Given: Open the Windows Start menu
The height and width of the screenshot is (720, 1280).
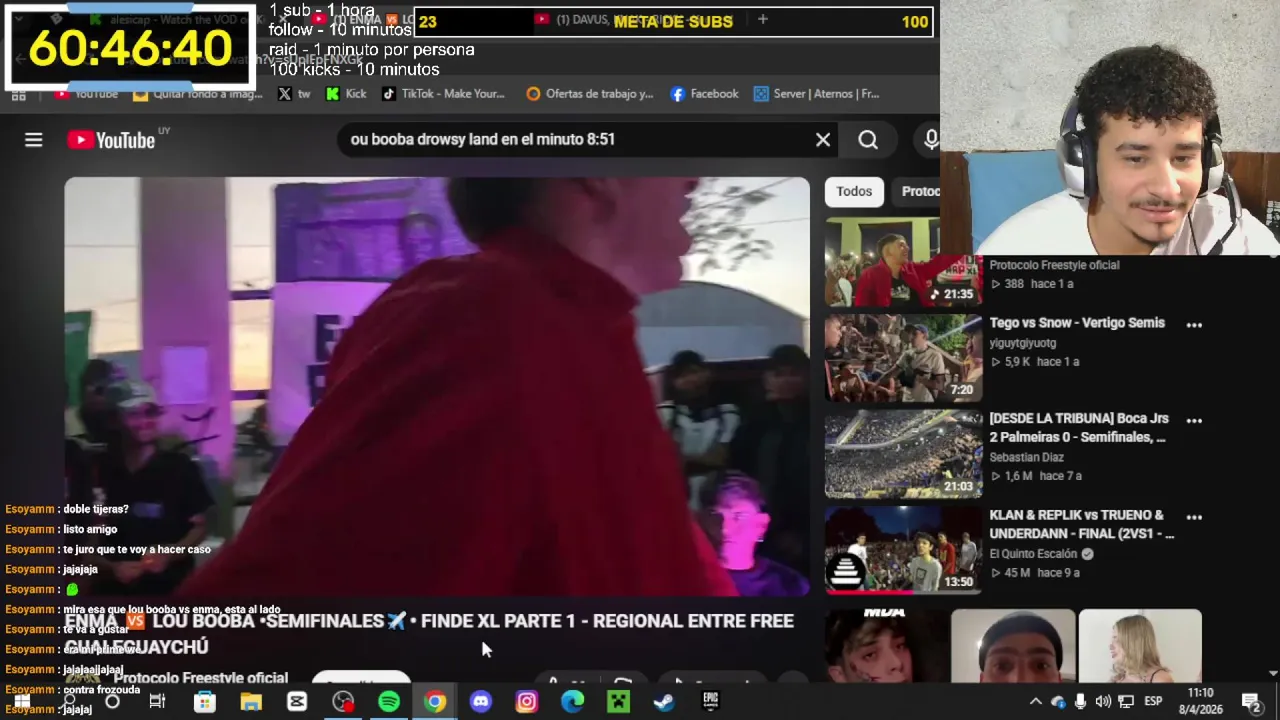Looking at the screenshot, I should 21,701.
